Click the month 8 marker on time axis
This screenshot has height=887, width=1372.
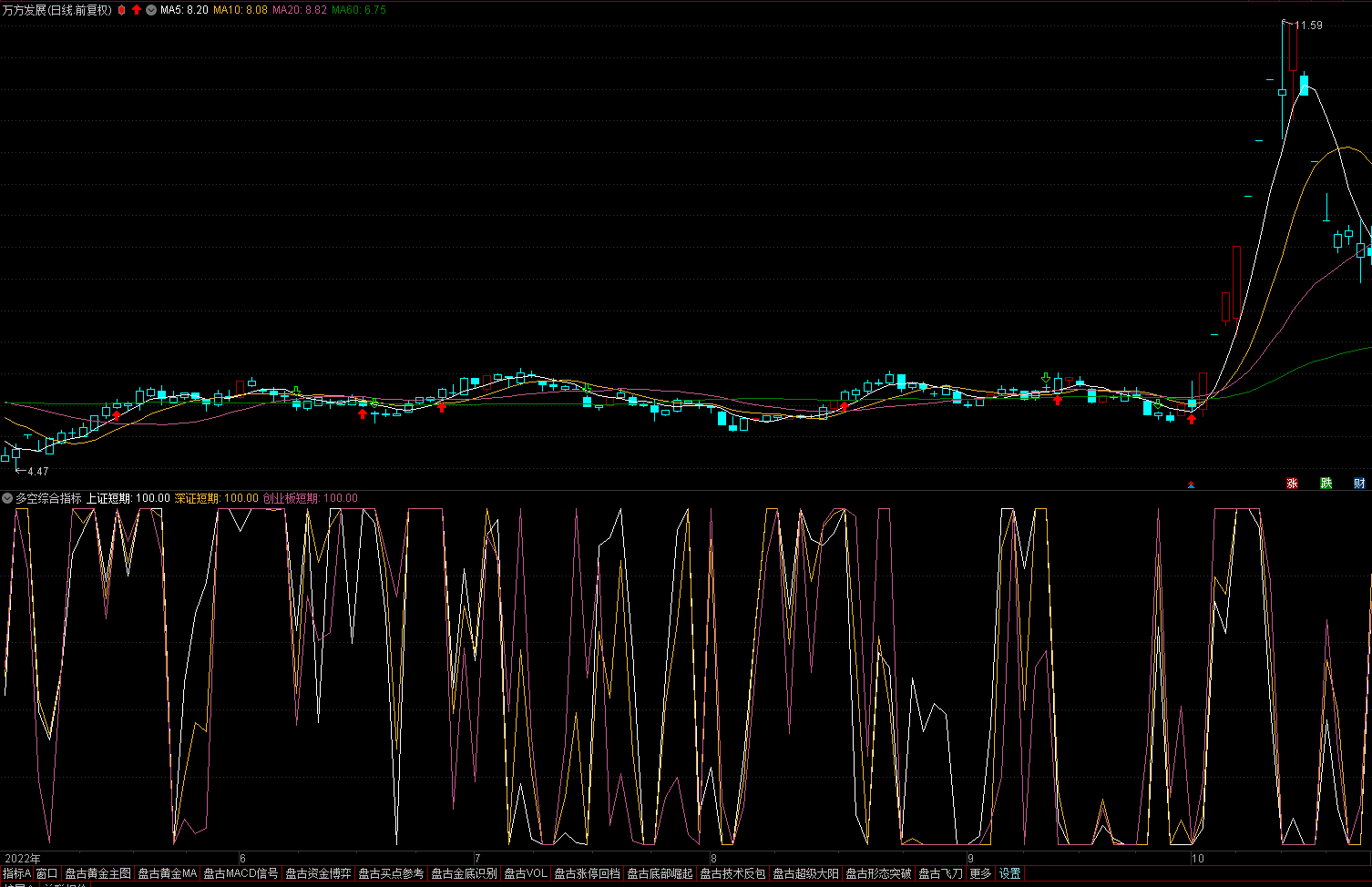coord(713,859)
